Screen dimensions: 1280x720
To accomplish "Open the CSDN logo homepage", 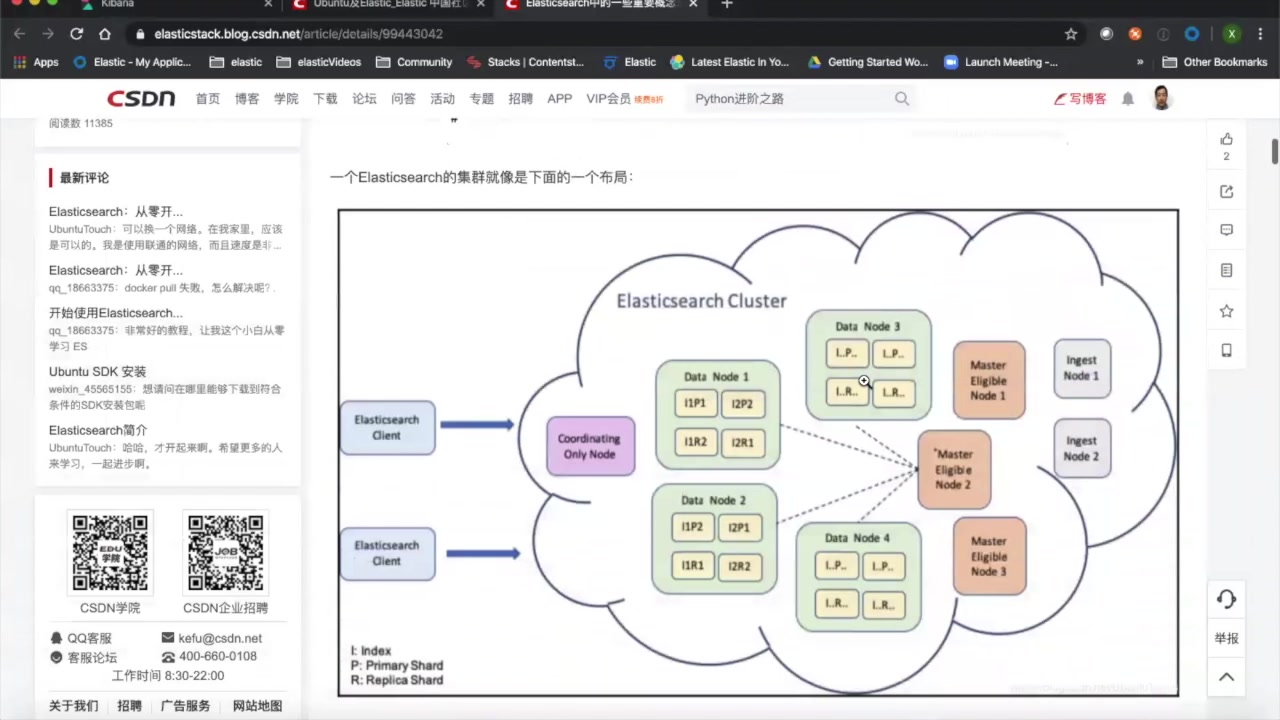I will click(141, 99).
